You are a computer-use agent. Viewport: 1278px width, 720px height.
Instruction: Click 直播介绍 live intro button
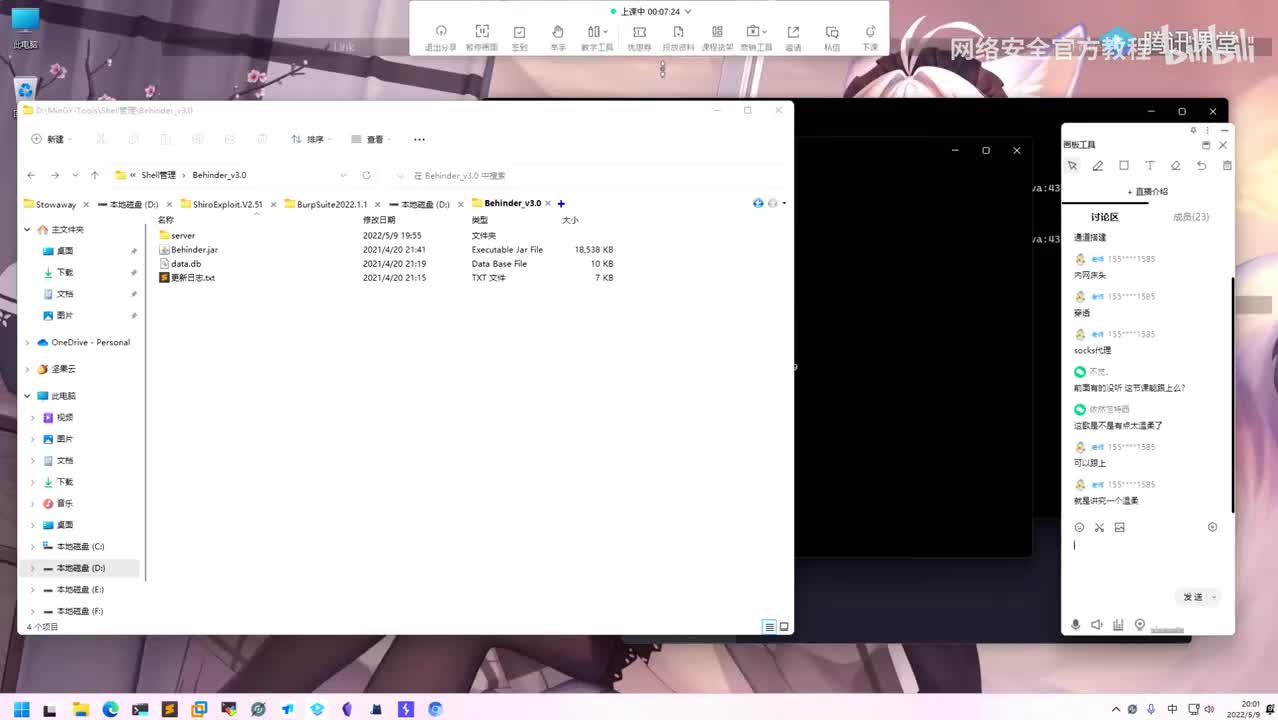[x=1148, y=191]
